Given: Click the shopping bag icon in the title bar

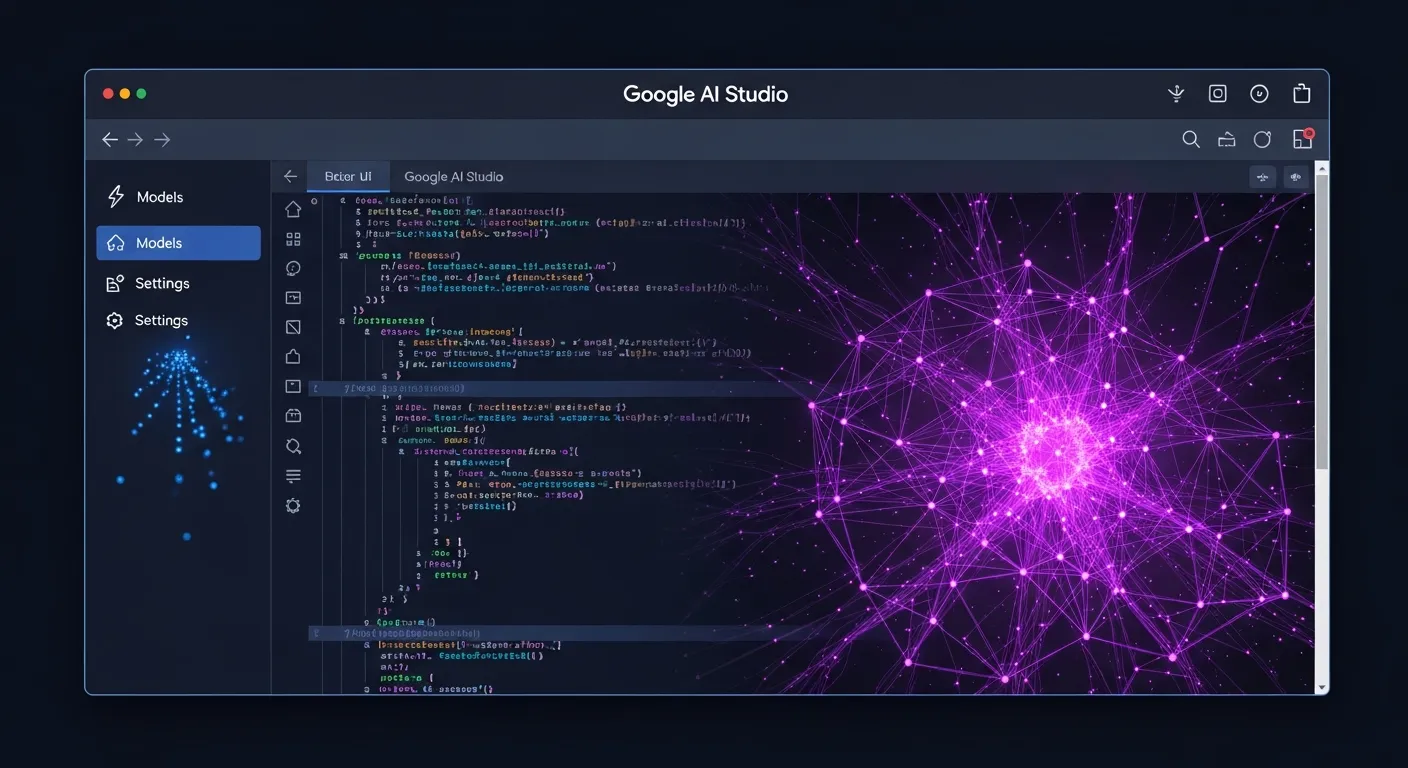Looking at the screenshot, I should click(1301, 94).
